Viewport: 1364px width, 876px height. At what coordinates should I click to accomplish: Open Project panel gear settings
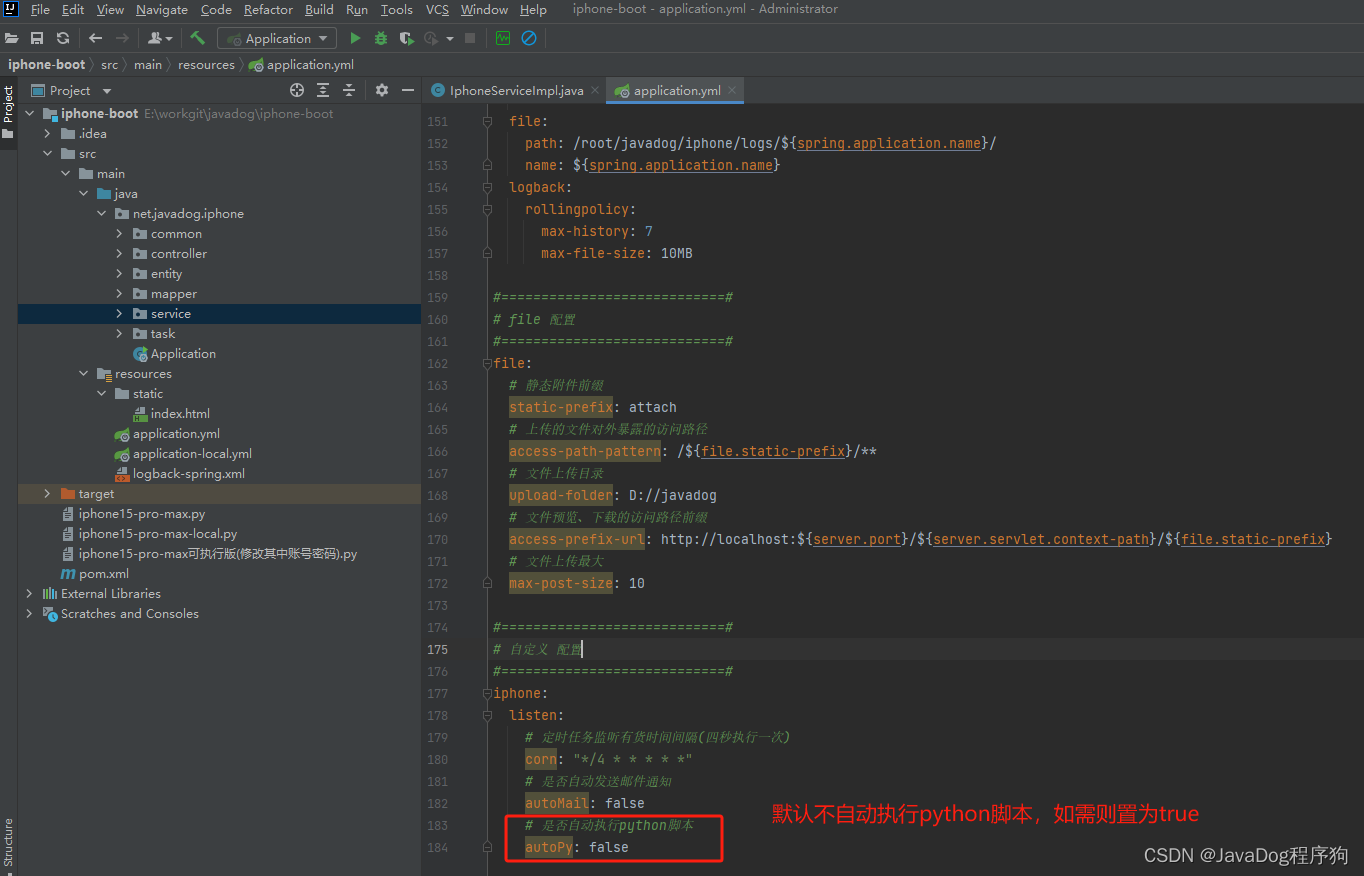pyautogui.click(x=381, y=90)
